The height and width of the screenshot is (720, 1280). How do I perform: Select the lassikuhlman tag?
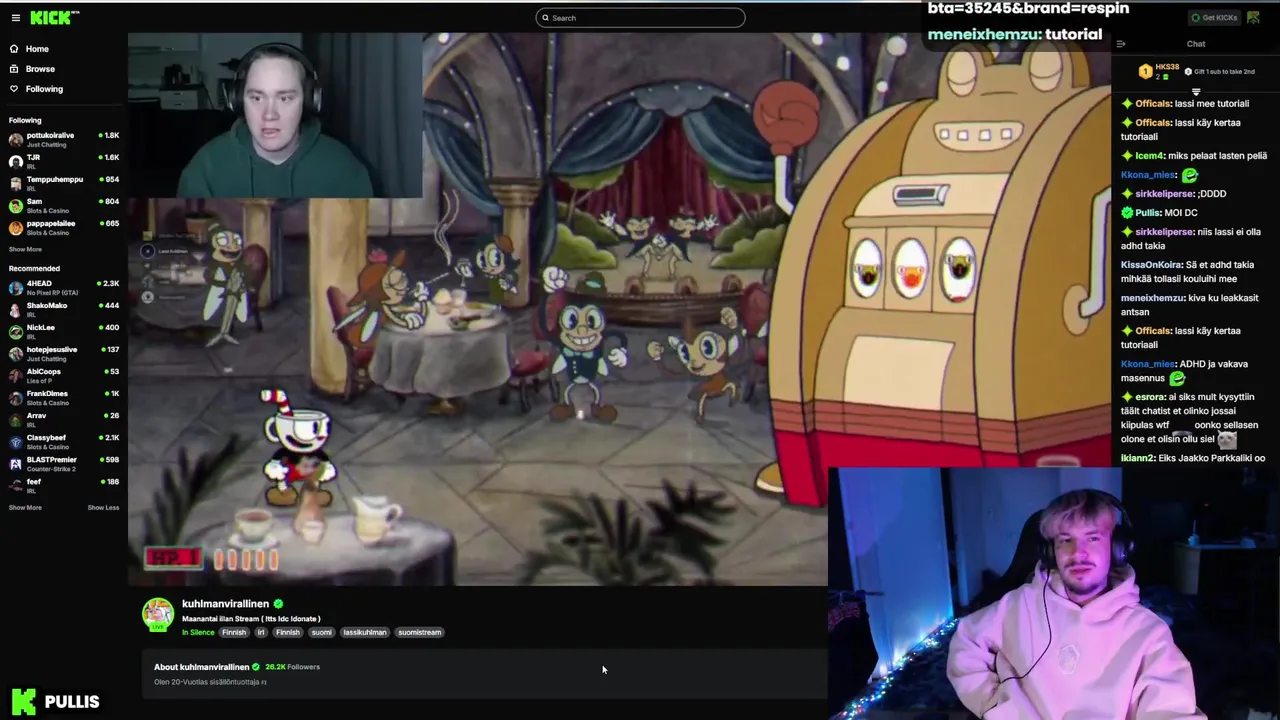364,632
